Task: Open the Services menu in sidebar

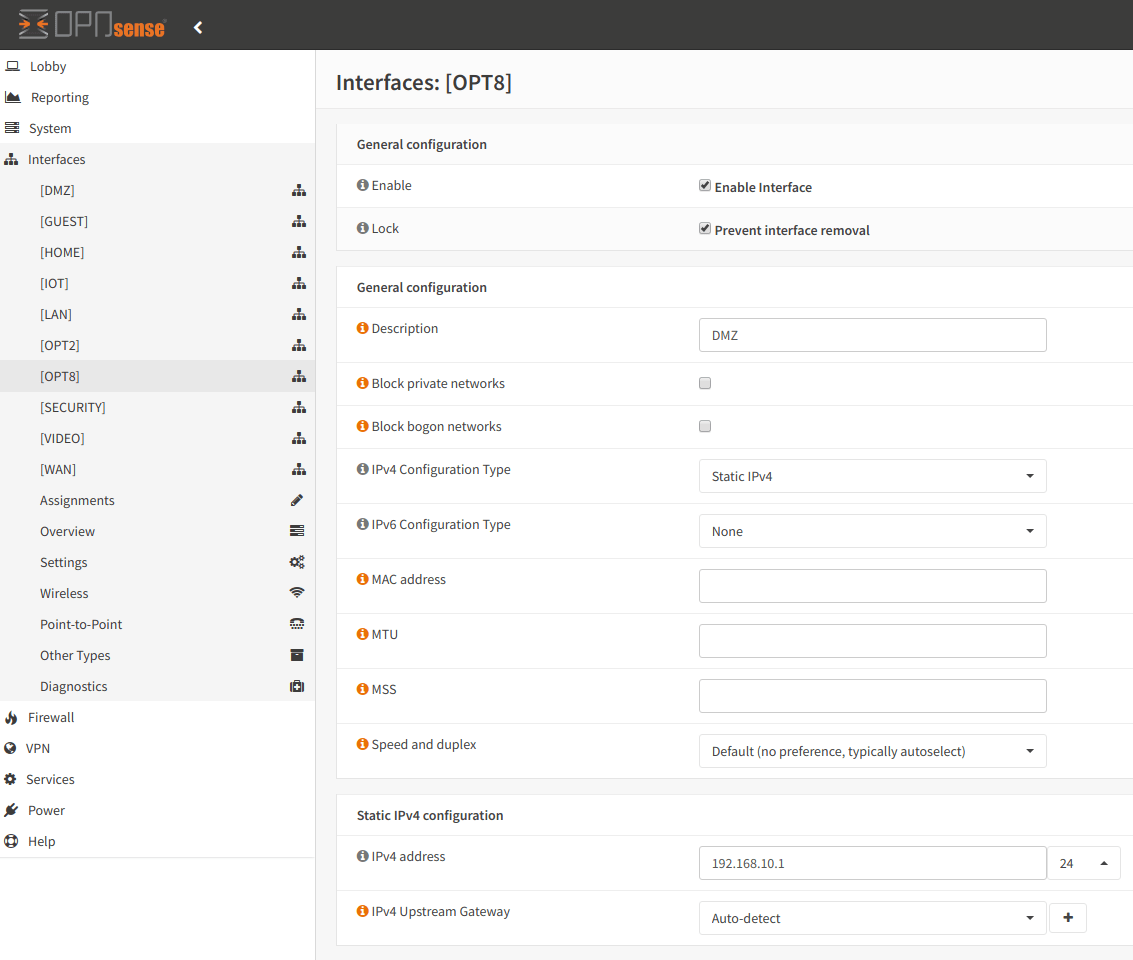Action: [50, 779]
